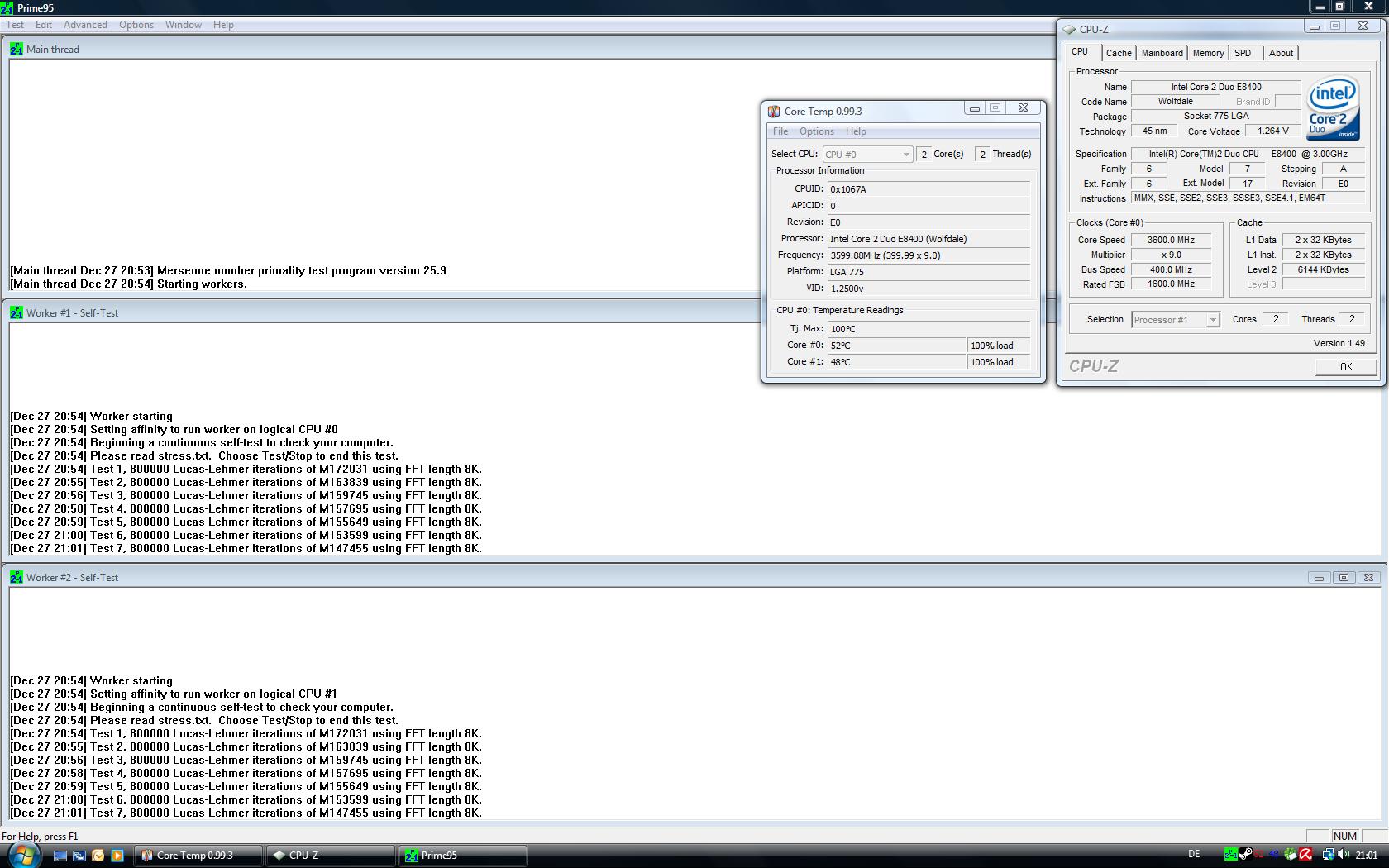Minimize the Worker #2 Self-Test child window
The width and height of the screenshot is (1389, 868).
tap(1319, 577)
